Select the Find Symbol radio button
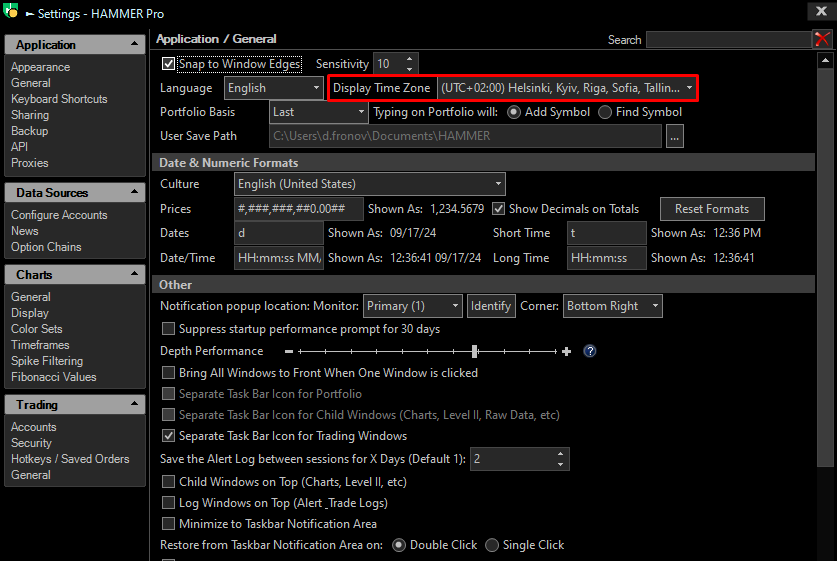 click(x=605, y=112)
